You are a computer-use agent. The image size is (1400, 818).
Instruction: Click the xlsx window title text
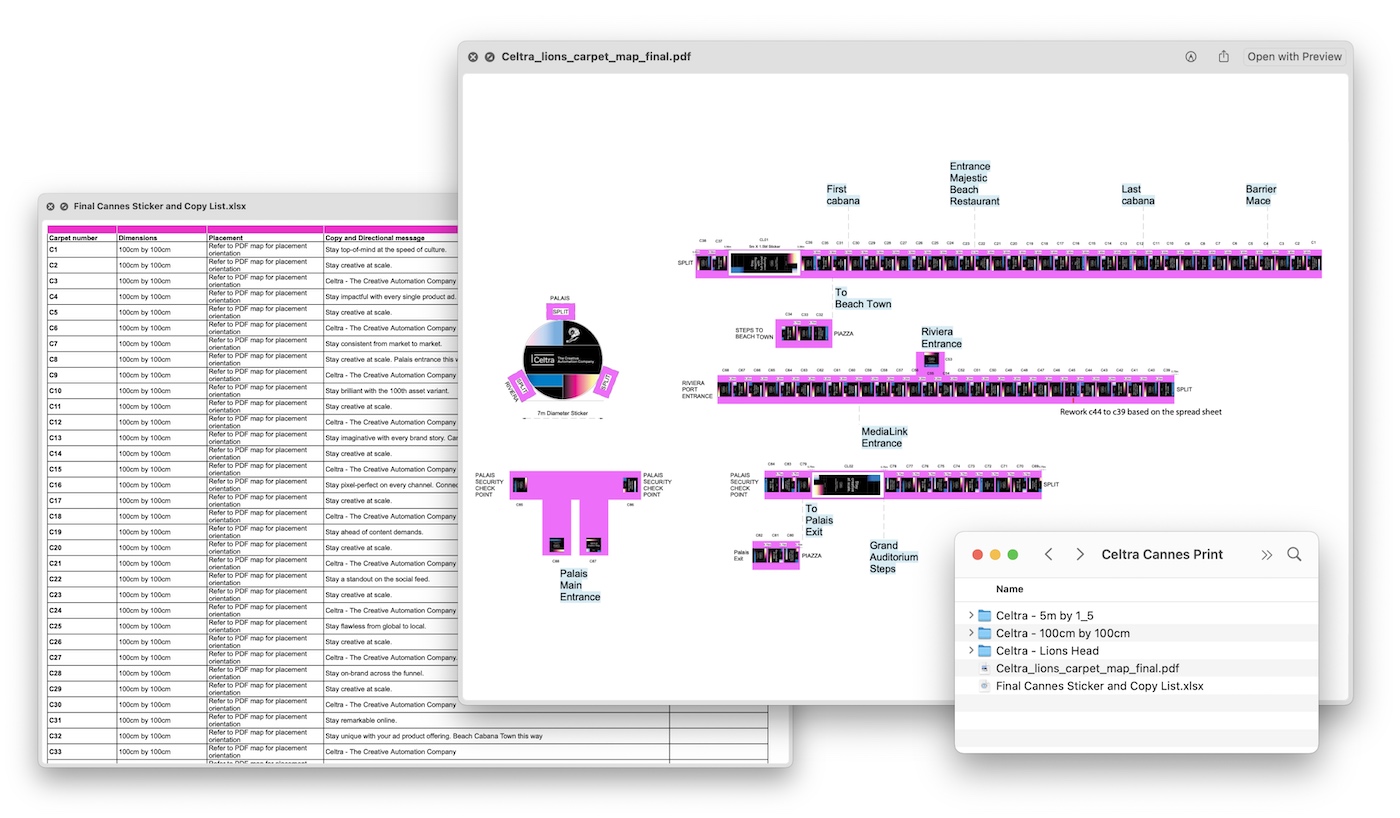160,207
